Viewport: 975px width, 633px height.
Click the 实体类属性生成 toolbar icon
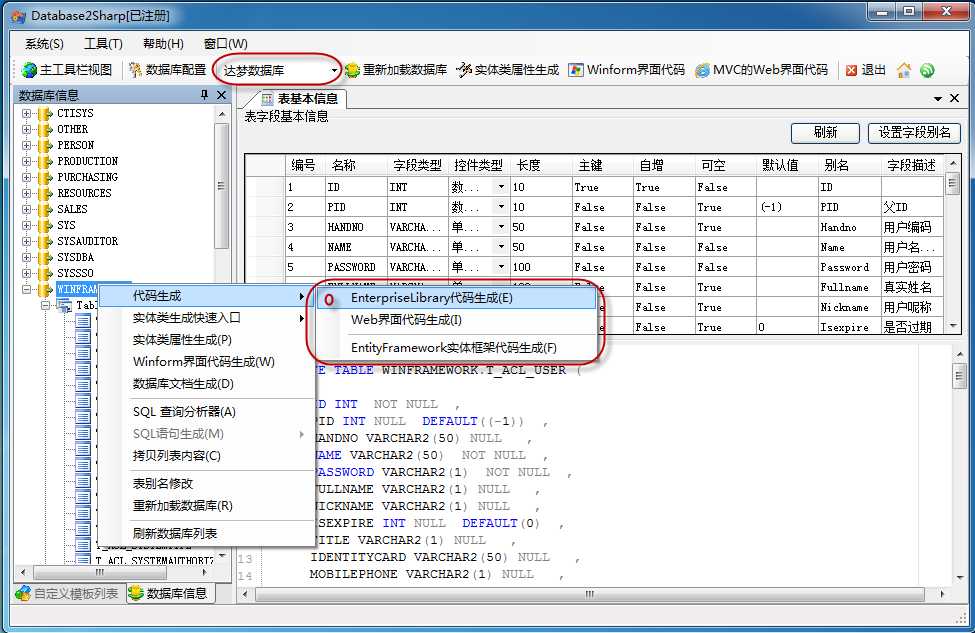click(x=464, y=70)
